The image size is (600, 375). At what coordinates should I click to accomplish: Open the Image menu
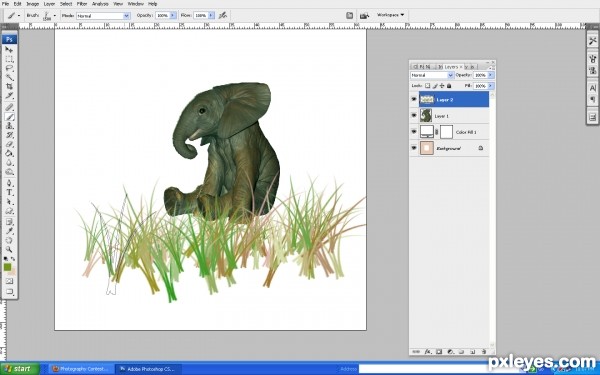33,4
